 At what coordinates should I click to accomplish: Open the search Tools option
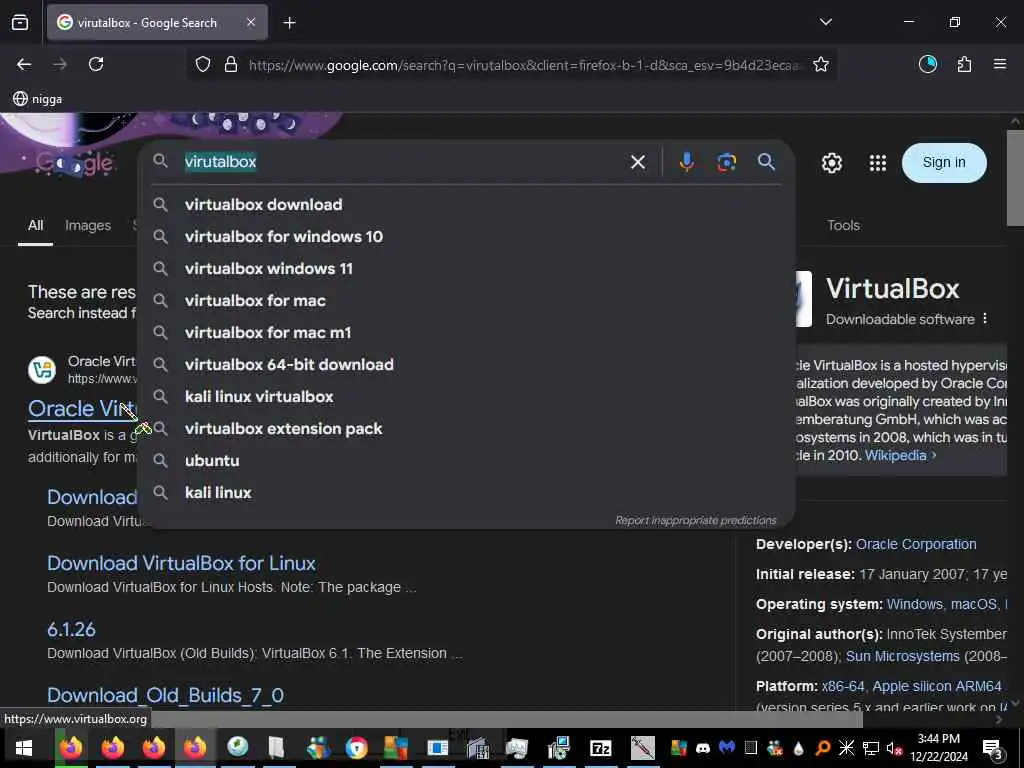843,225
